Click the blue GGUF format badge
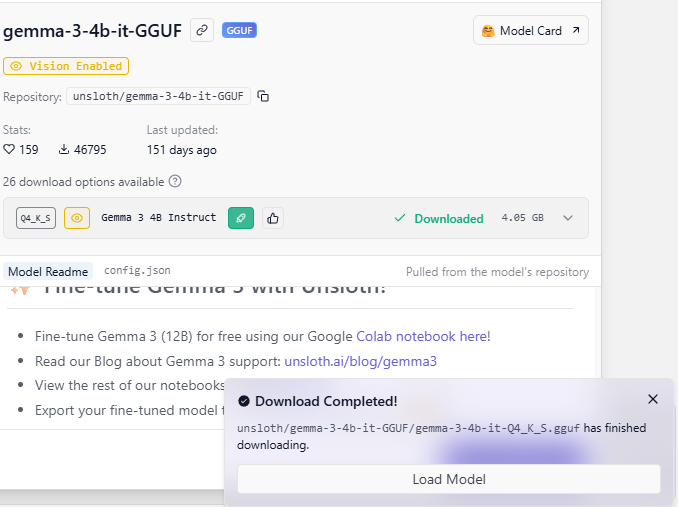Screen dimensions: 678x507 tap(239, 30)
